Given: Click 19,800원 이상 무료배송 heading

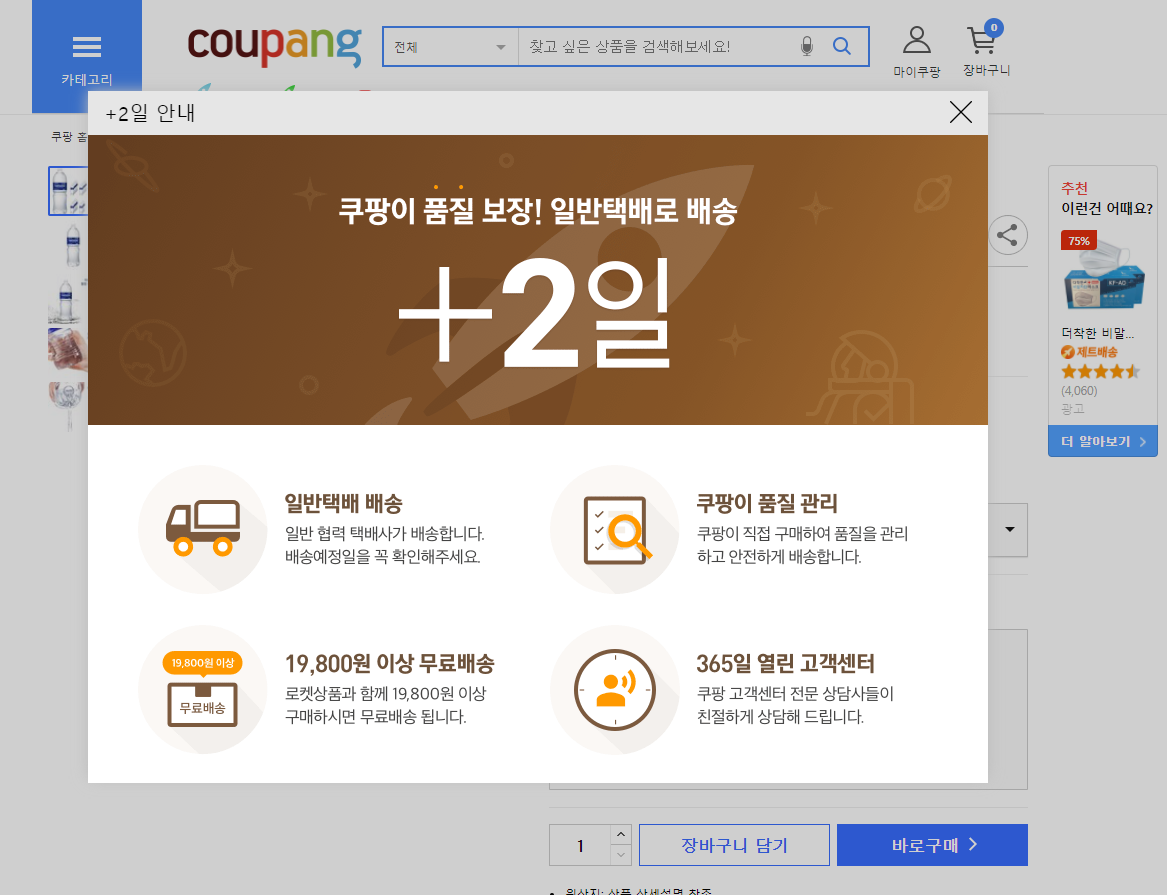Looking at the screenshot, I should (x=389, y=664).
